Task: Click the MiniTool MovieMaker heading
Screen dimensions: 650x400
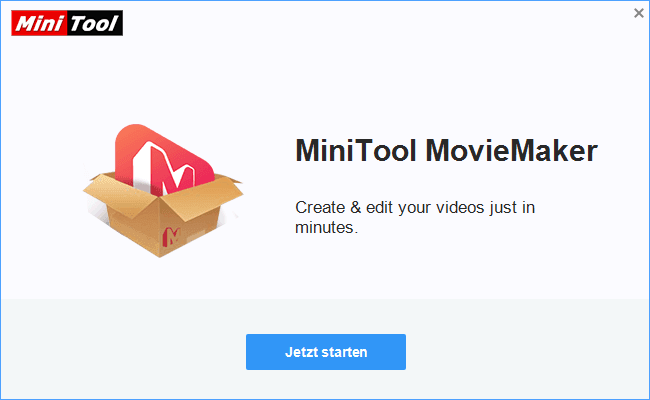Action: 446,152
